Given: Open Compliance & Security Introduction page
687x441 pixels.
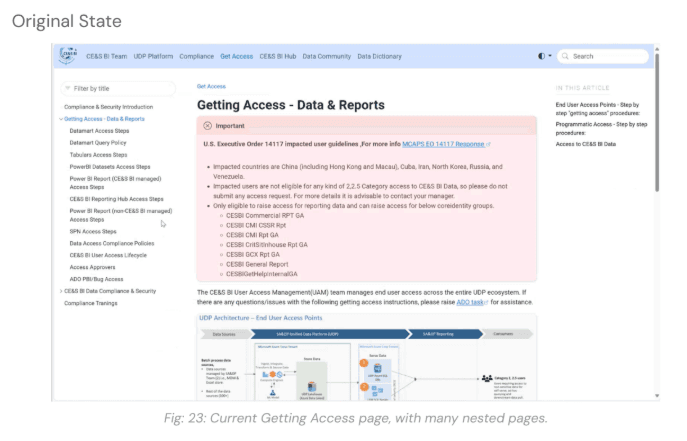Looking at the screenshot, I should click(109, 107).
